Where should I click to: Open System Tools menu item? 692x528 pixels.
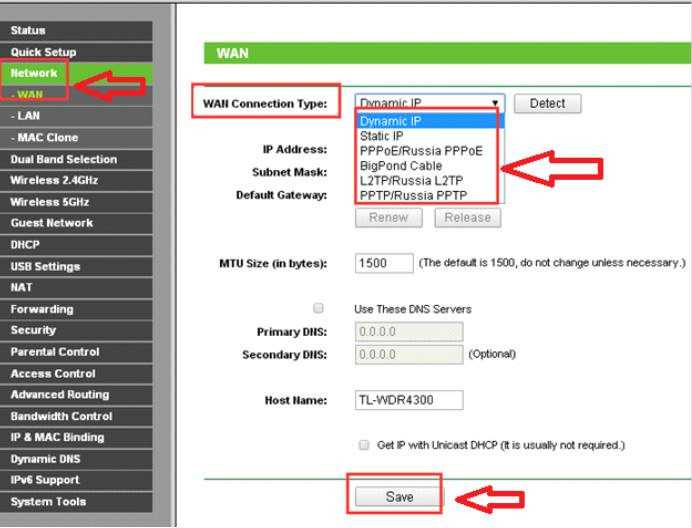tap(76, 502)
